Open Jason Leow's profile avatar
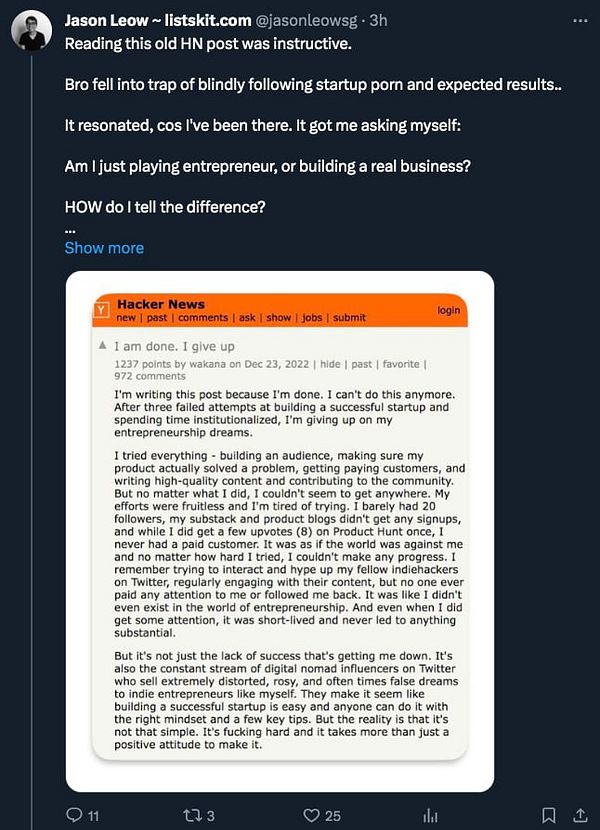Image resolution: width=600 pixels, height=830 pixels. (32, 31)
